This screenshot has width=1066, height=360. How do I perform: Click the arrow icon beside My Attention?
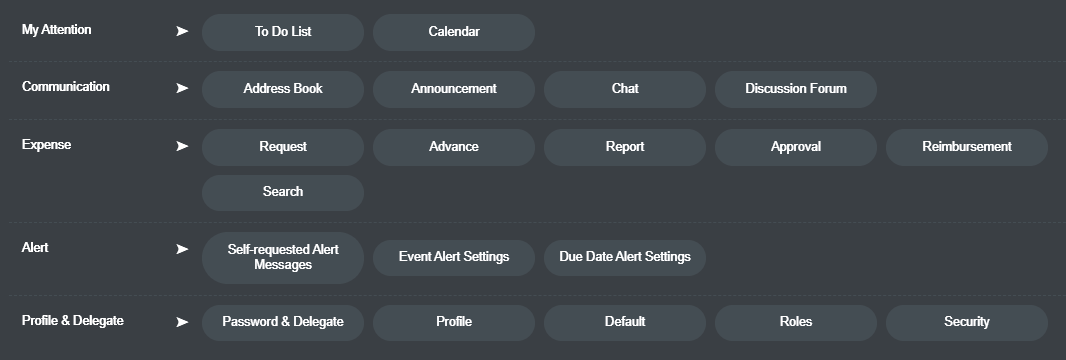[182, 31]
